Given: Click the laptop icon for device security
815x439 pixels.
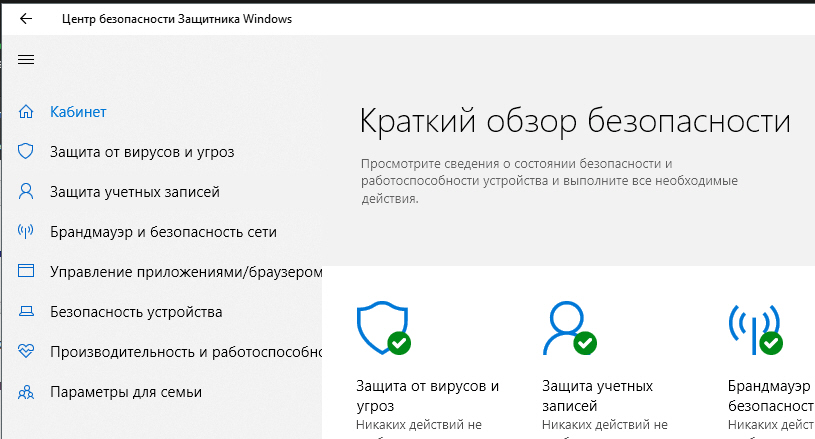Looking at the screenshot, I should [x=26, y=311].
